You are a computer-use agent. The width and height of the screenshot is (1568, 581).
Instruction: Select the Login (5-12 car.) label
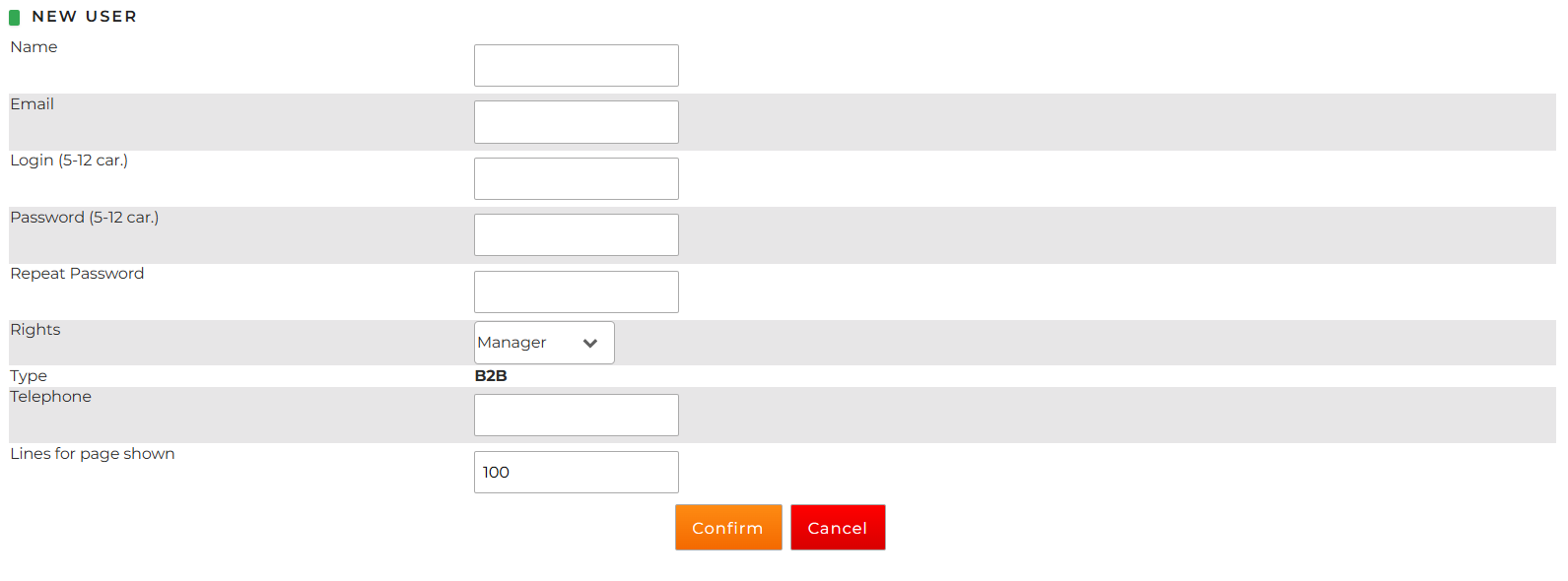[69, 161]
